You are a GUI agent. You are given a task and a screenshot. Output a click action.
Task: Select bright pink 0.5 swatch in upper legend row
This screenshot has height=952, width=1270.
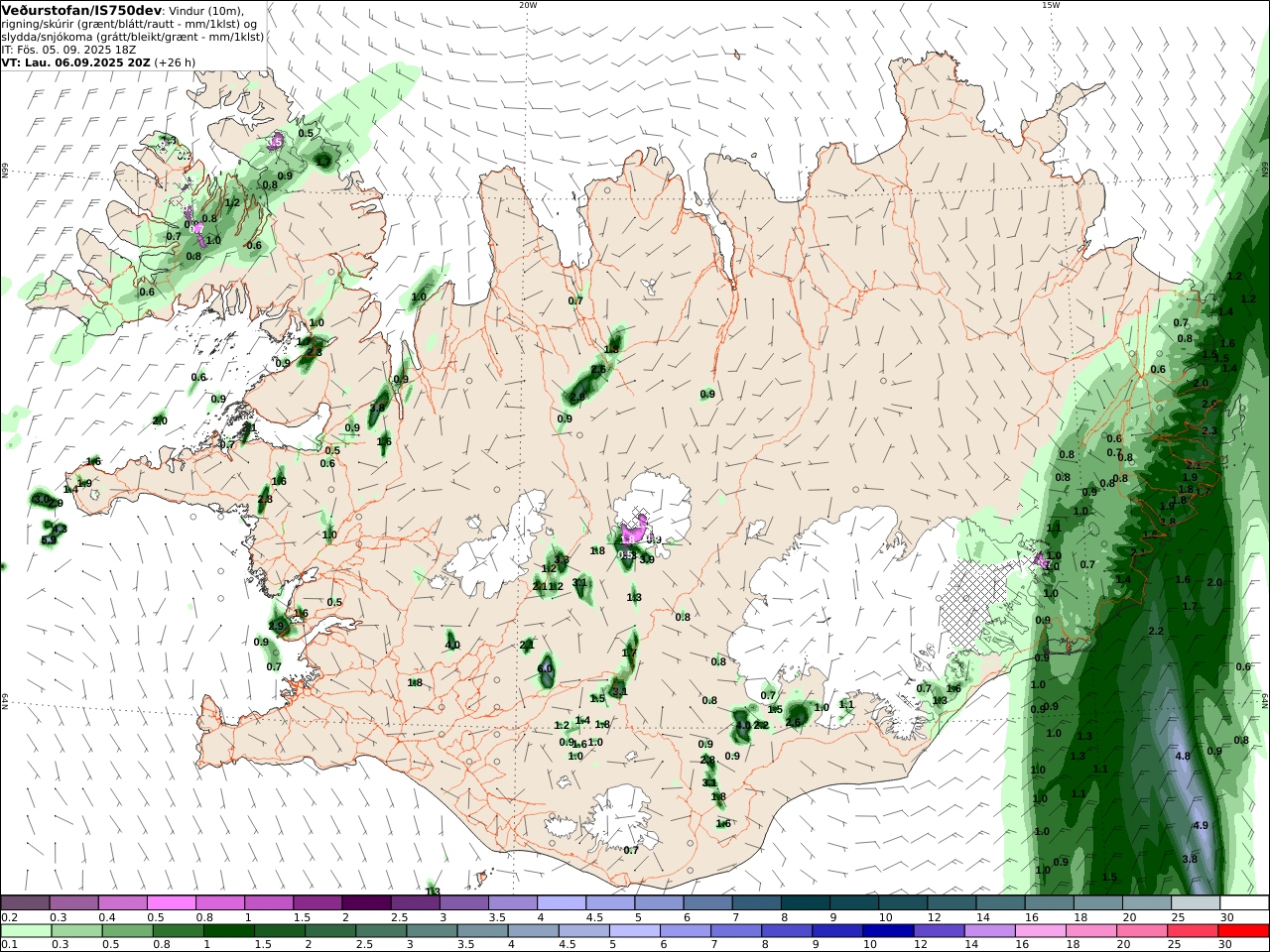pyautogui.click(x=171, y=903)
